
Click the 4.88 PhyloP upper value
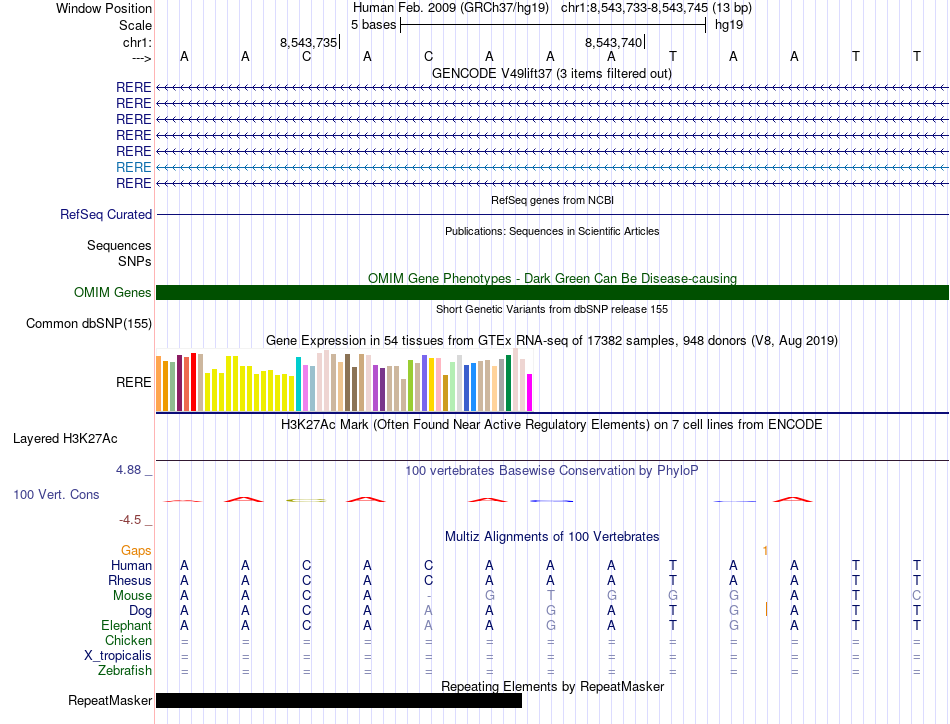click(128, 470)
